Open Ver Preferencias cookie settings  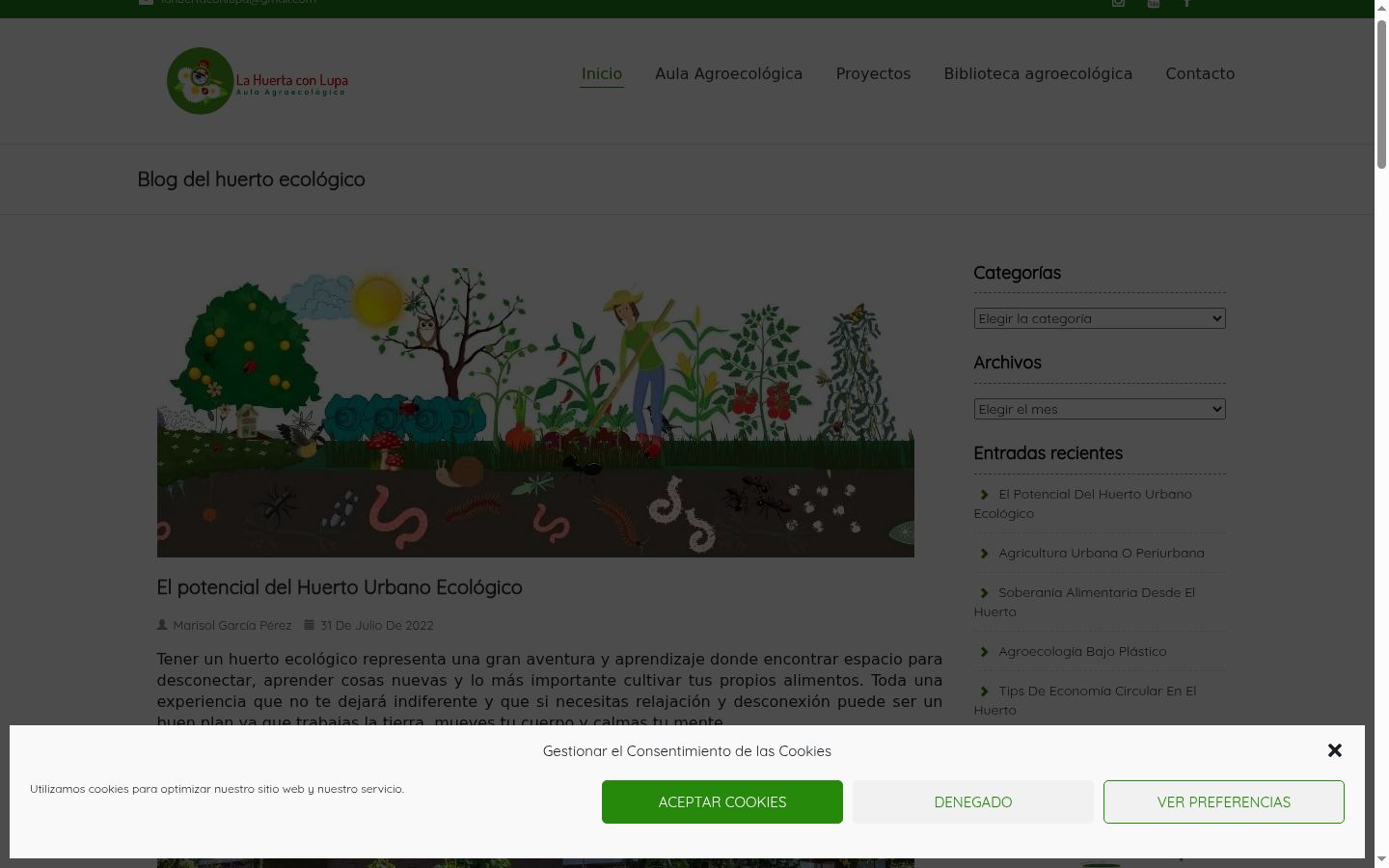coord(1224,802)
